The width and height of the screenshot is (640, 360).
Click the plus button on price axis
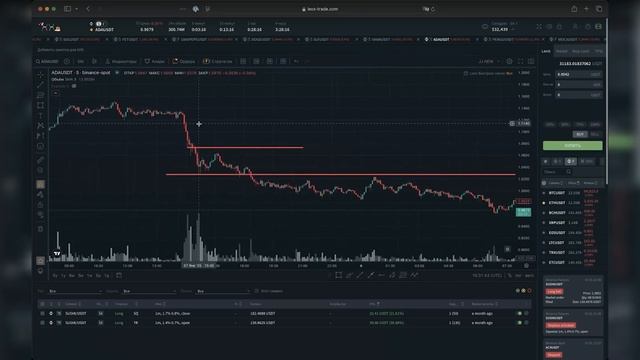point(512,123)
